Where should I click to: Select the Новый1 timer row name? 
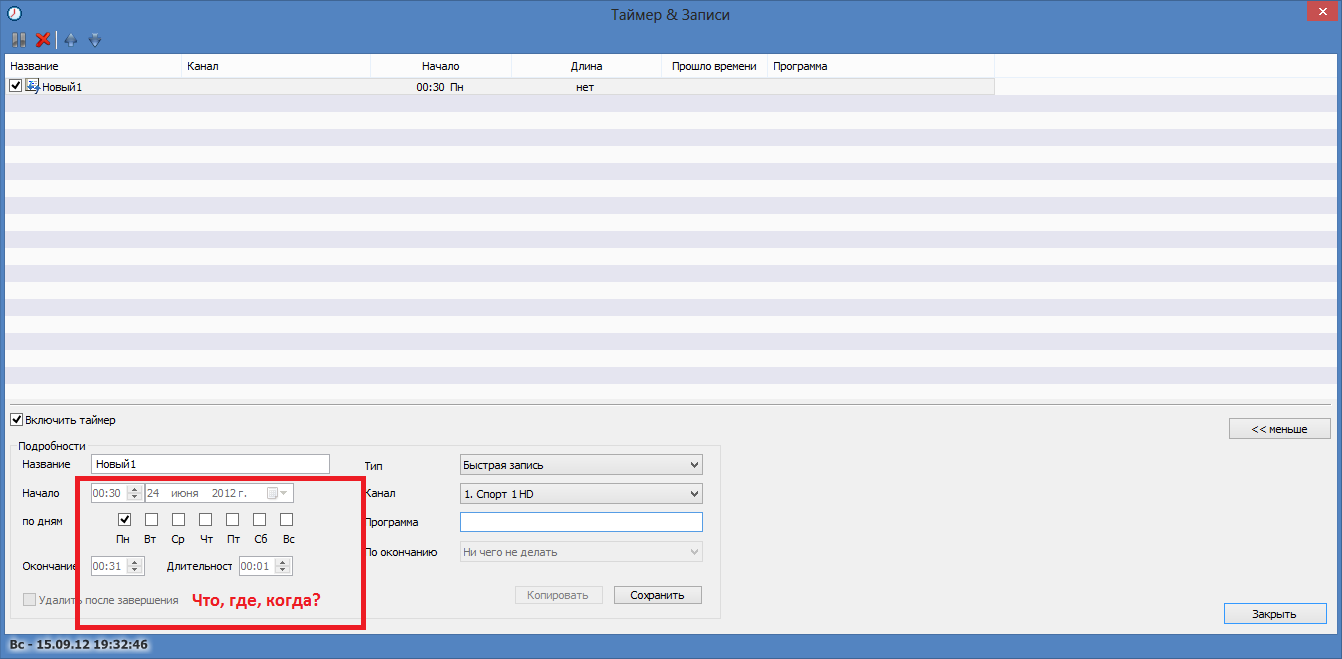pyautogui.click(x=62, y=88)
